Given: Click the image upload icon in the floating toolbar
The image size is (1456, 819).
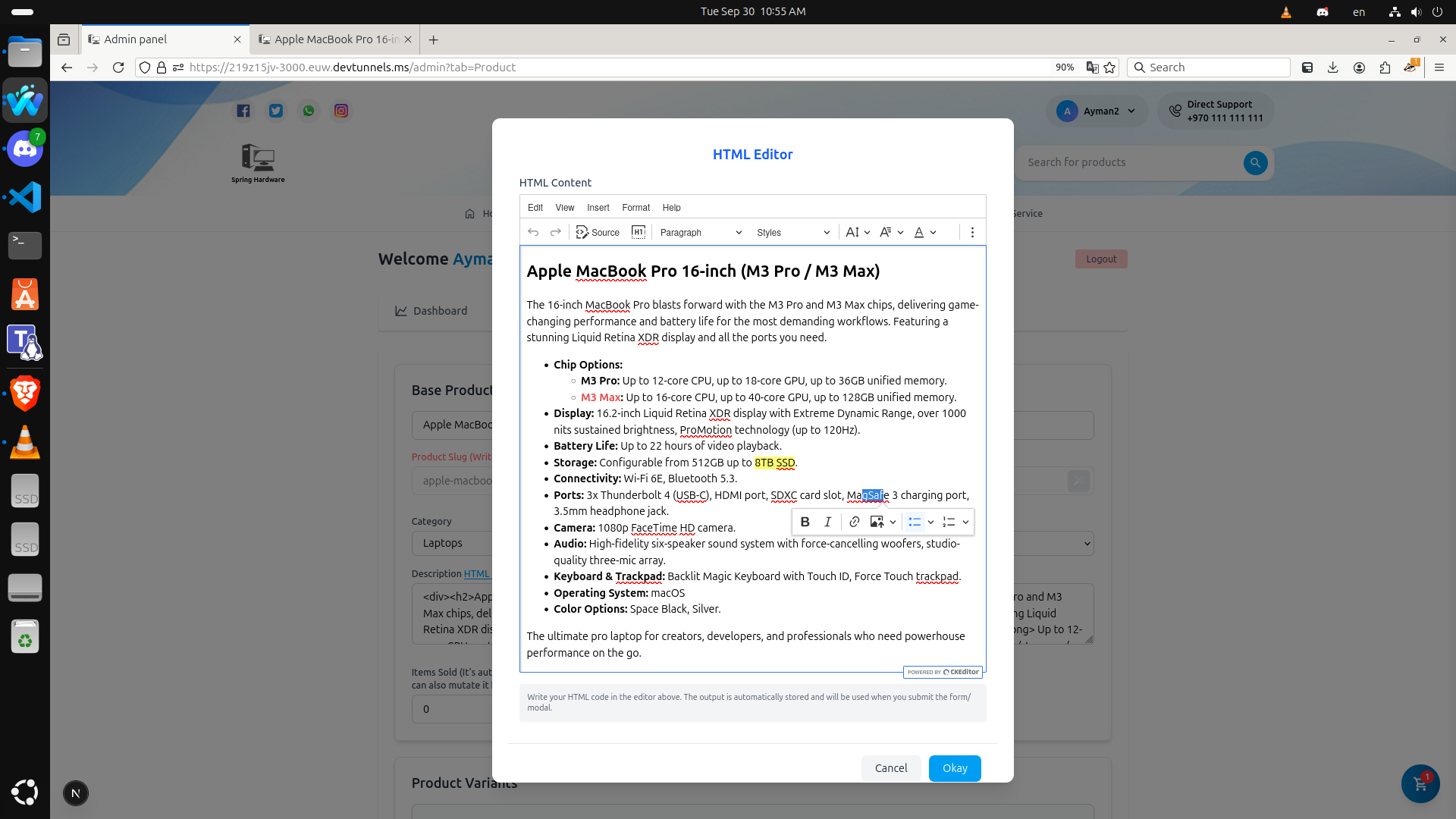Looking at the screenshot, I should point(877,522).
